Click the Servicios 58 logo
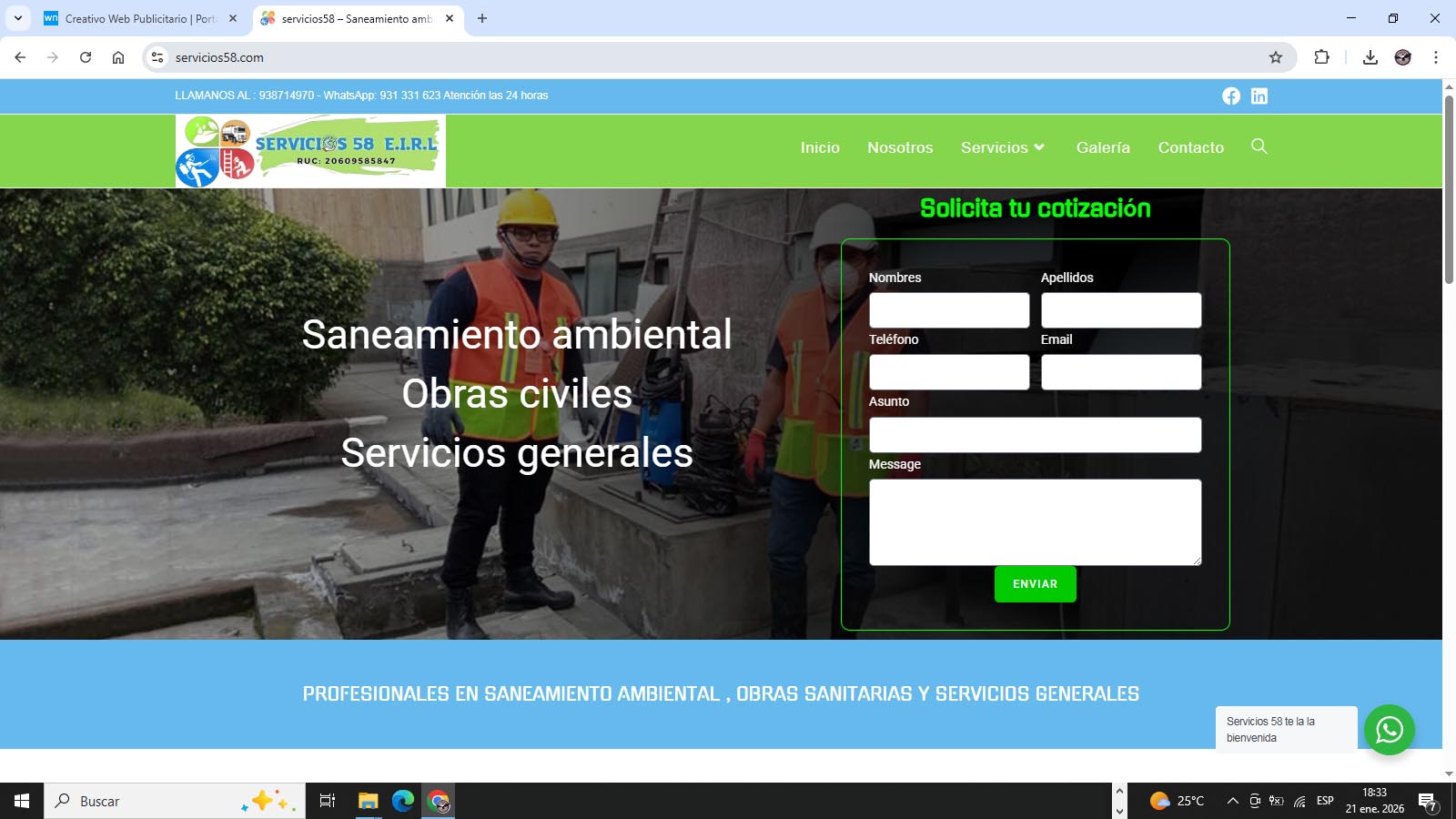Image resolution: width=1456 pixels, height=819 pixels. point(310,151)
